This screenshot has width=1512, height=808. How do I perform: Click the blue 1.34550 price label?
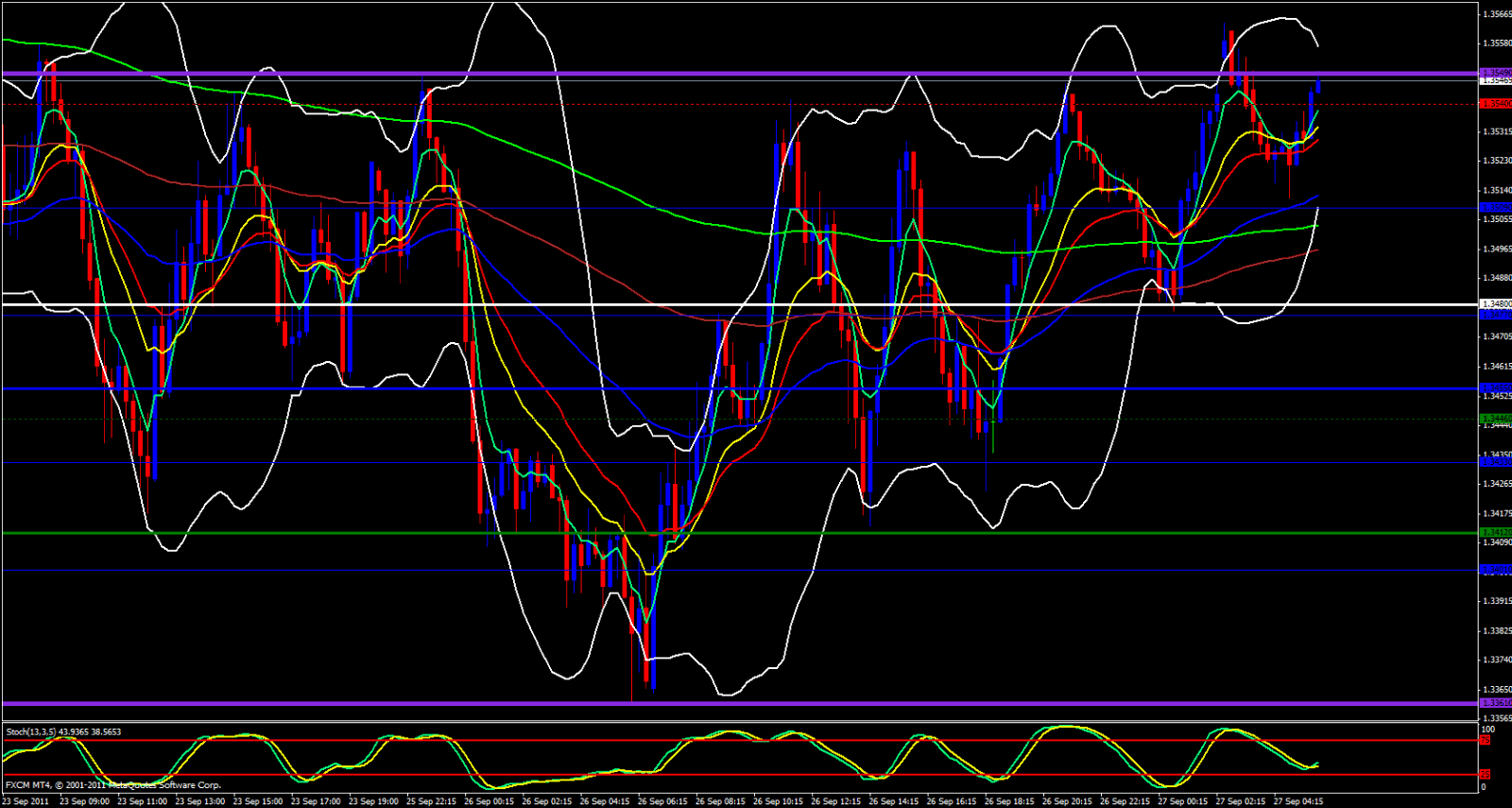pyautogui.click(x=1495, y=388)
